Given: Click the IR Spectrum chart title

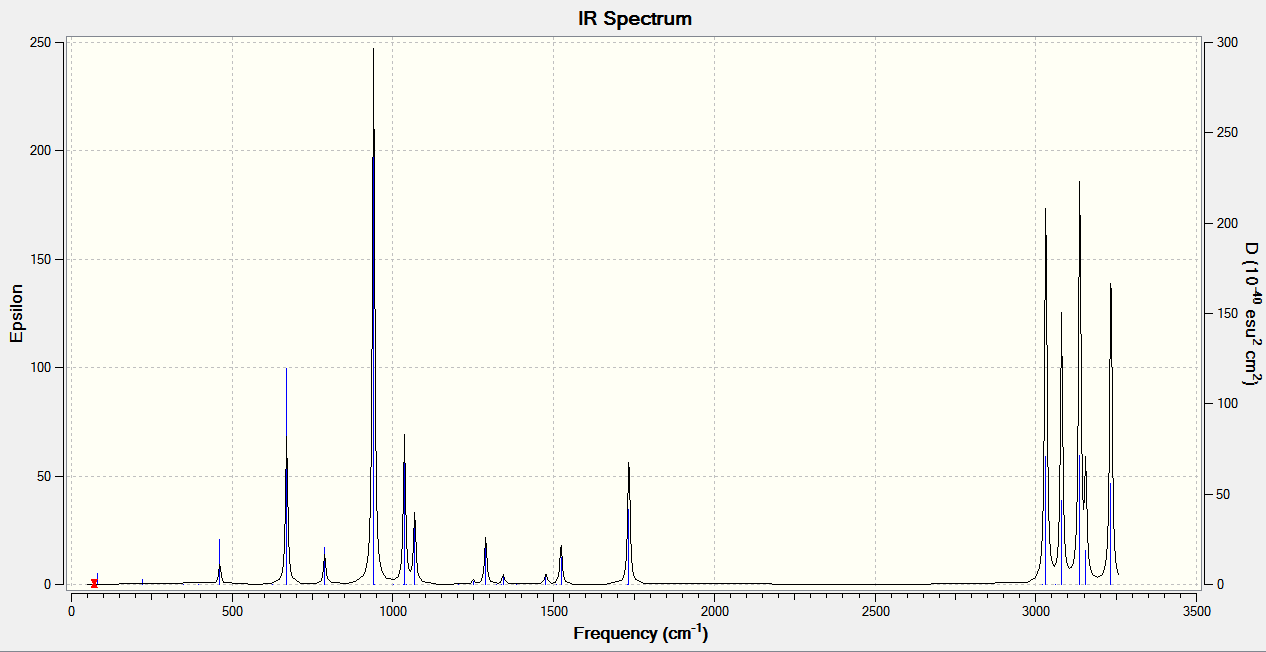Looking at the screenshot, I should [634, 18].
